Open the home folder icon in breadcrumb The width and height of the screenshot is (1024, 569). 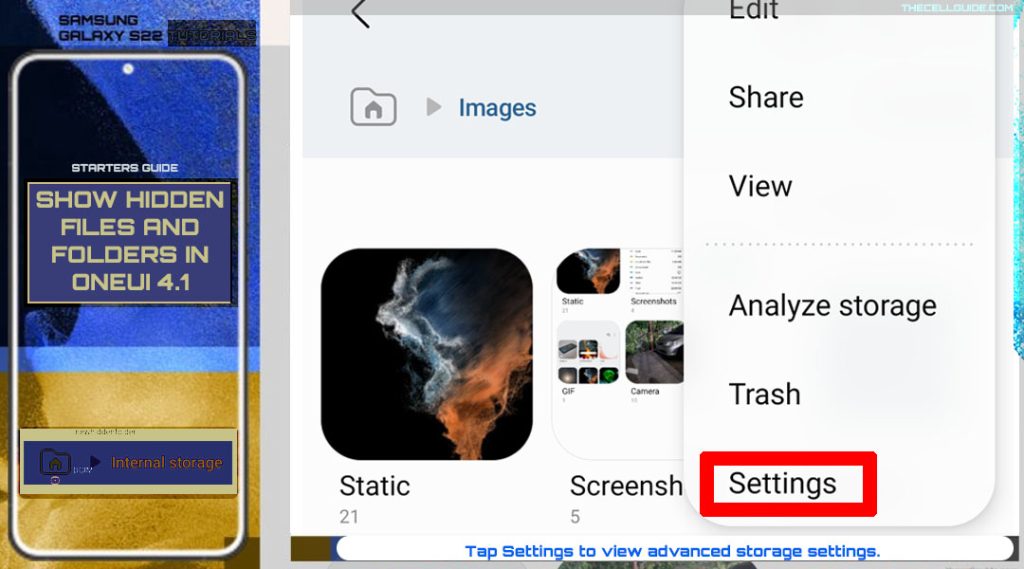click(x=374, y=106)
